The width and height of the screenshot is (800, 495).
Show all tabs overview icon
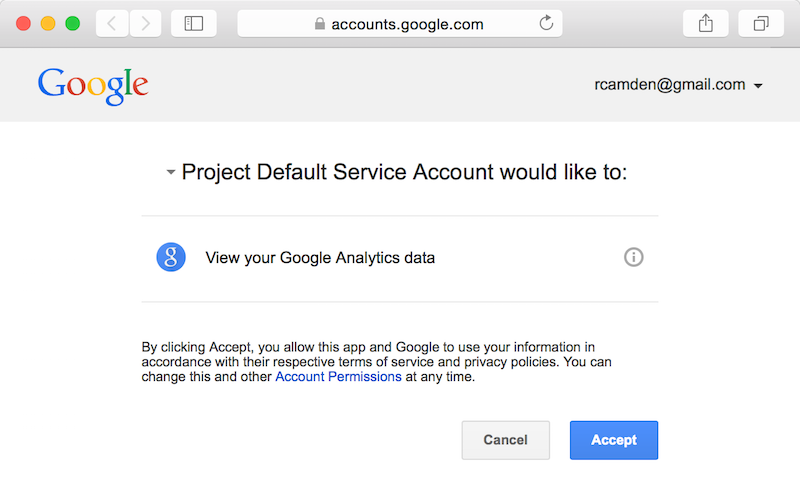pos(761,23)
